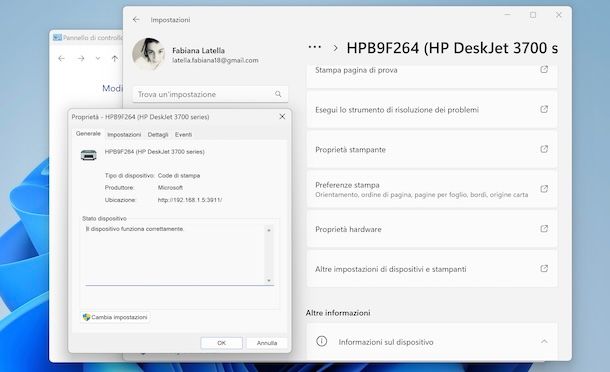The width and height of the screenshot is (610, 372).
Task: Open Stampa pagina di prova
Action: click(432, 76)
